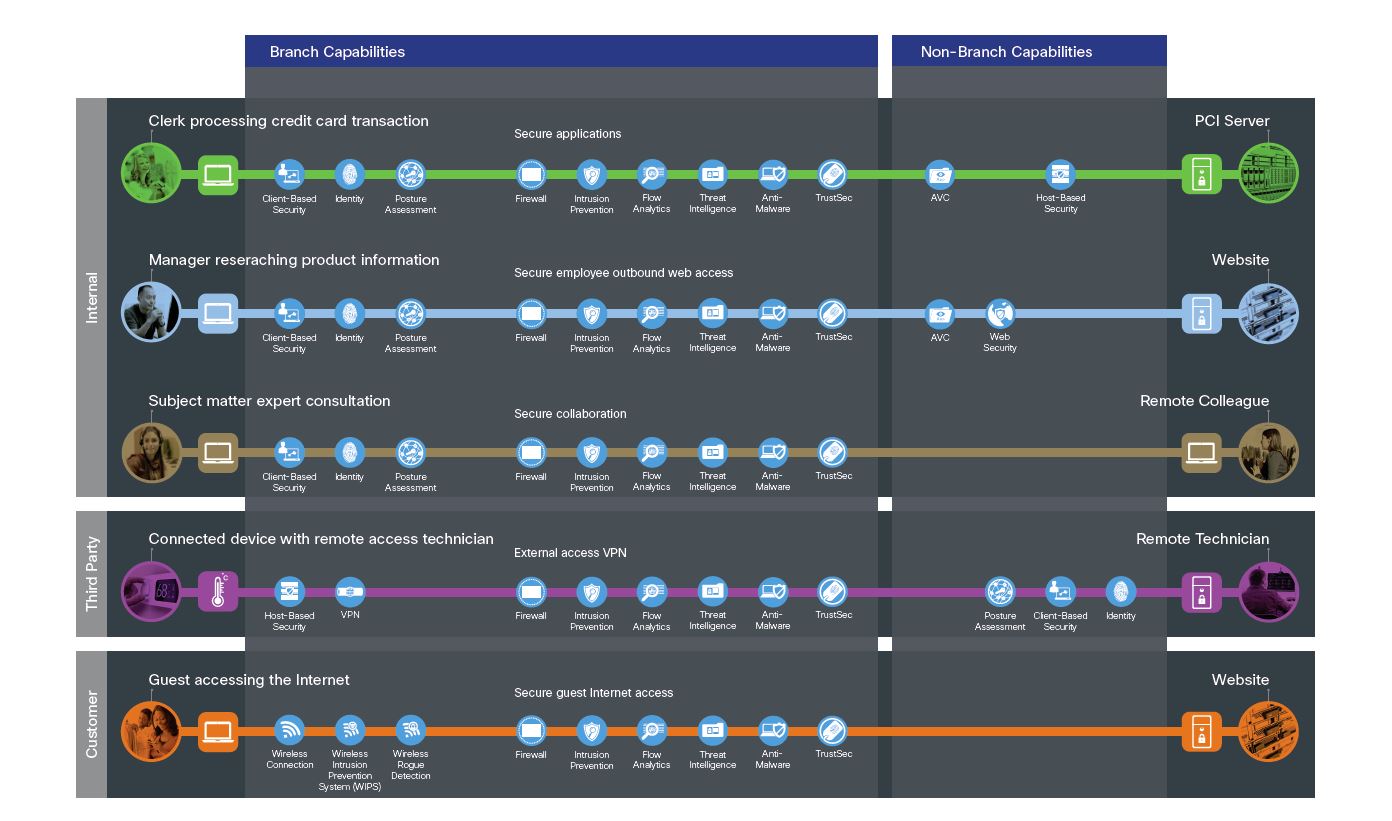Select the Third Party vertical side label
This screenshot has width=1392, height=821.
coord(91,574)
